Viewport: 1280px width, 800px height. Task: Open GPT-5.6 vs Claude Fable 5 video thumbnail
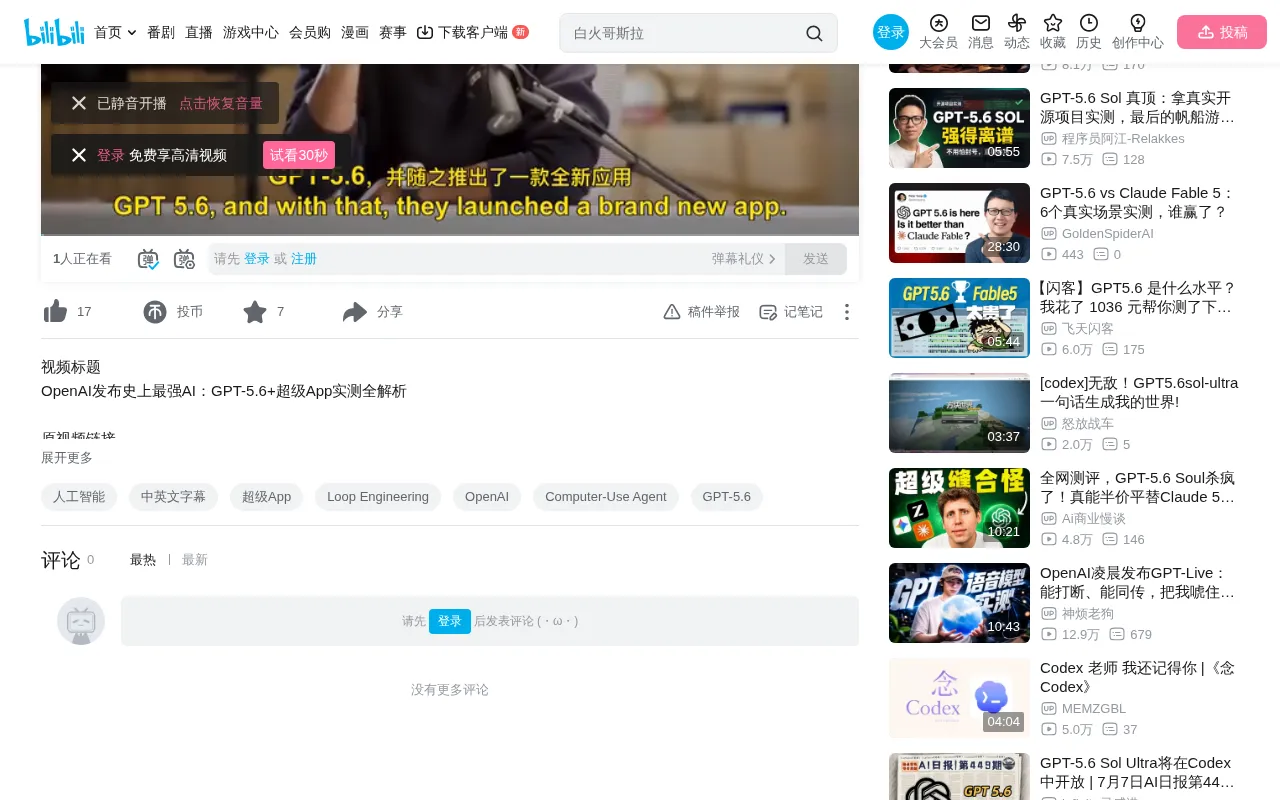[959, 223]
